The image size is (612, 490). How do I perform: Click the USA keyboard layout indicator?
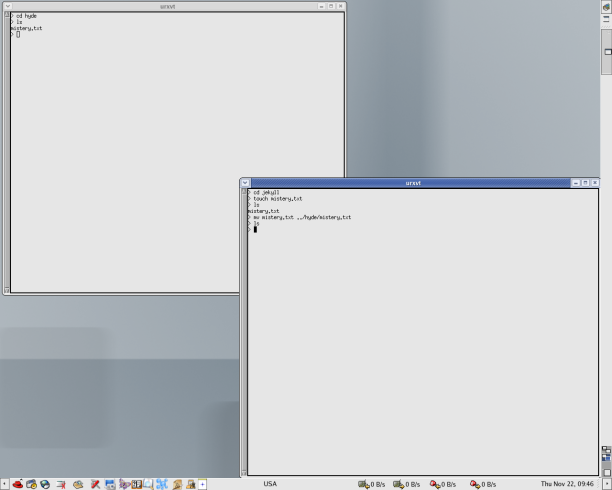point(270,484)
